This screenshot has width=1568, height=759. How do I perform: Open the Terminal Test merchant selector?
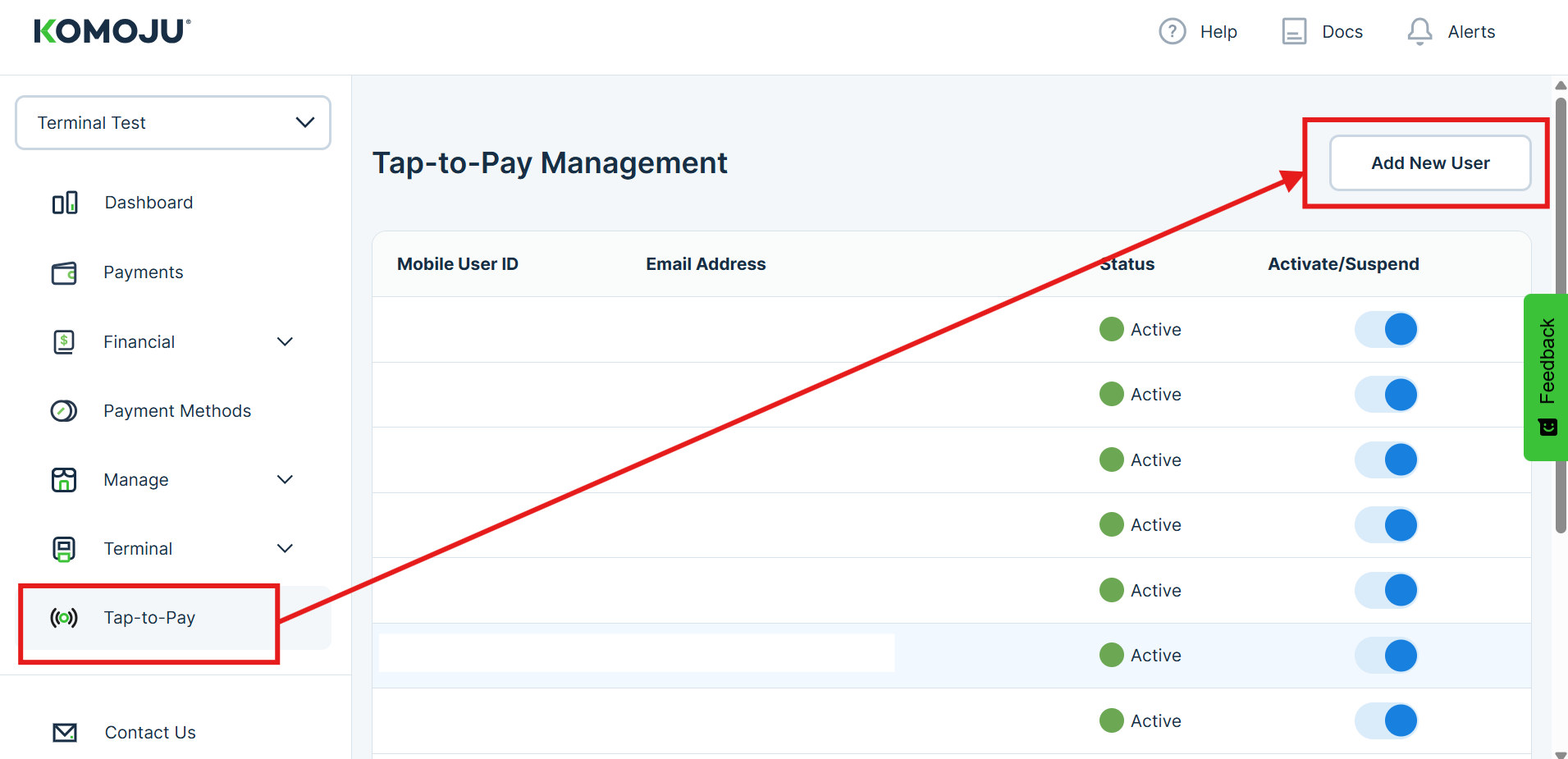(x=172, y=122)
